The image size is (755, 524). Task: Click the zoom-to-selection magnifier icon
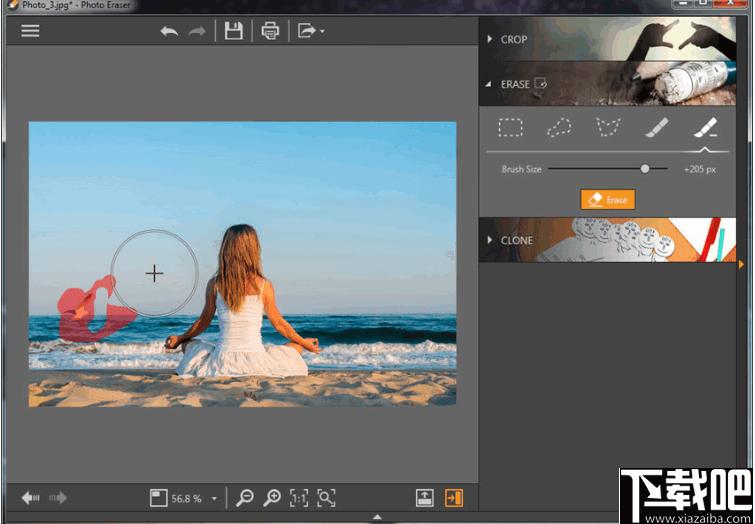point(326,498)
